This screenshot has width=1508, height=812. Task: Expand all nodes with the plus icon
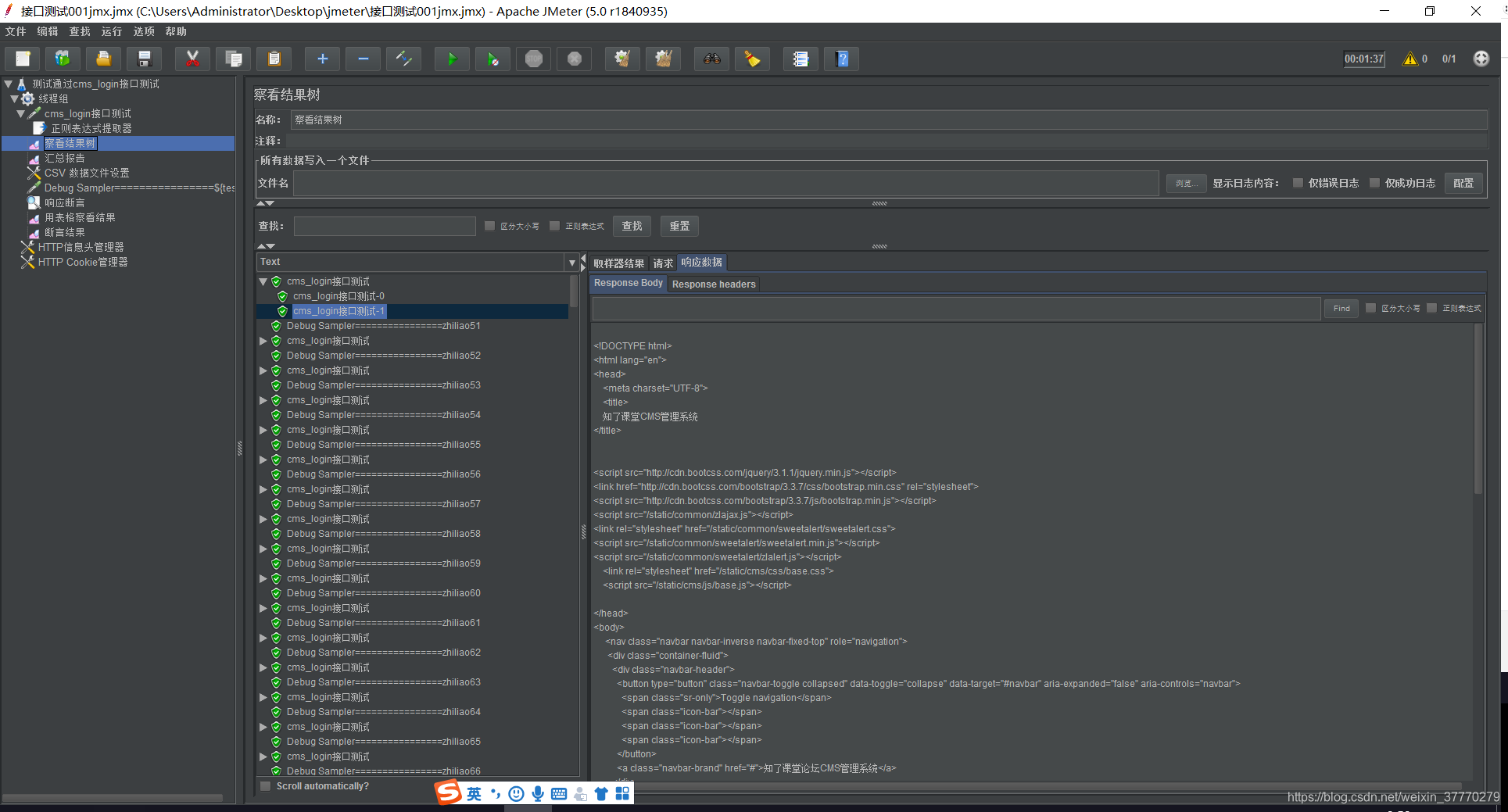(322, 59)
